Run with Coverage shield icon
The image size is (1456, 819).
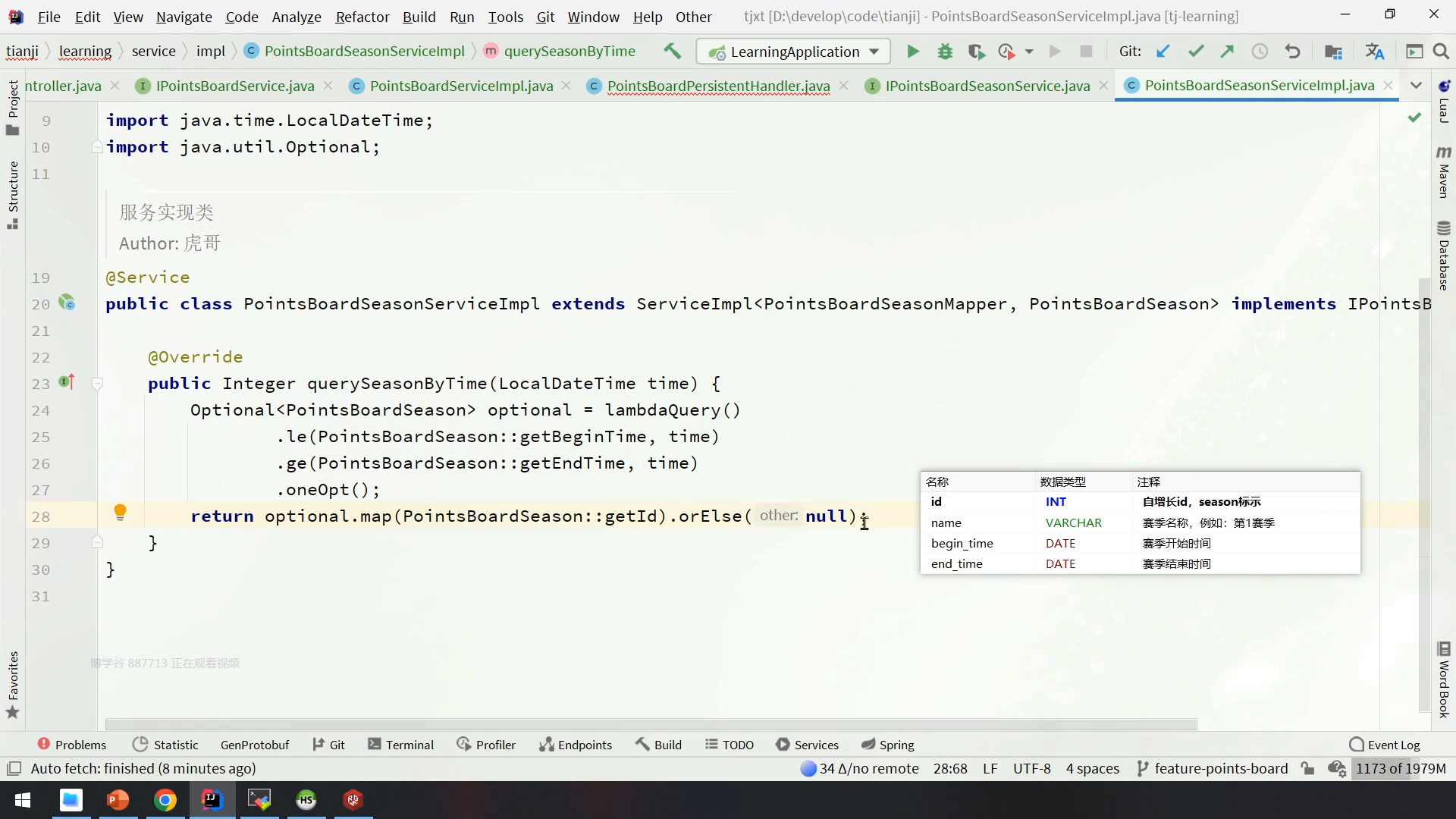pyautogui.click(x=976, y=52)
